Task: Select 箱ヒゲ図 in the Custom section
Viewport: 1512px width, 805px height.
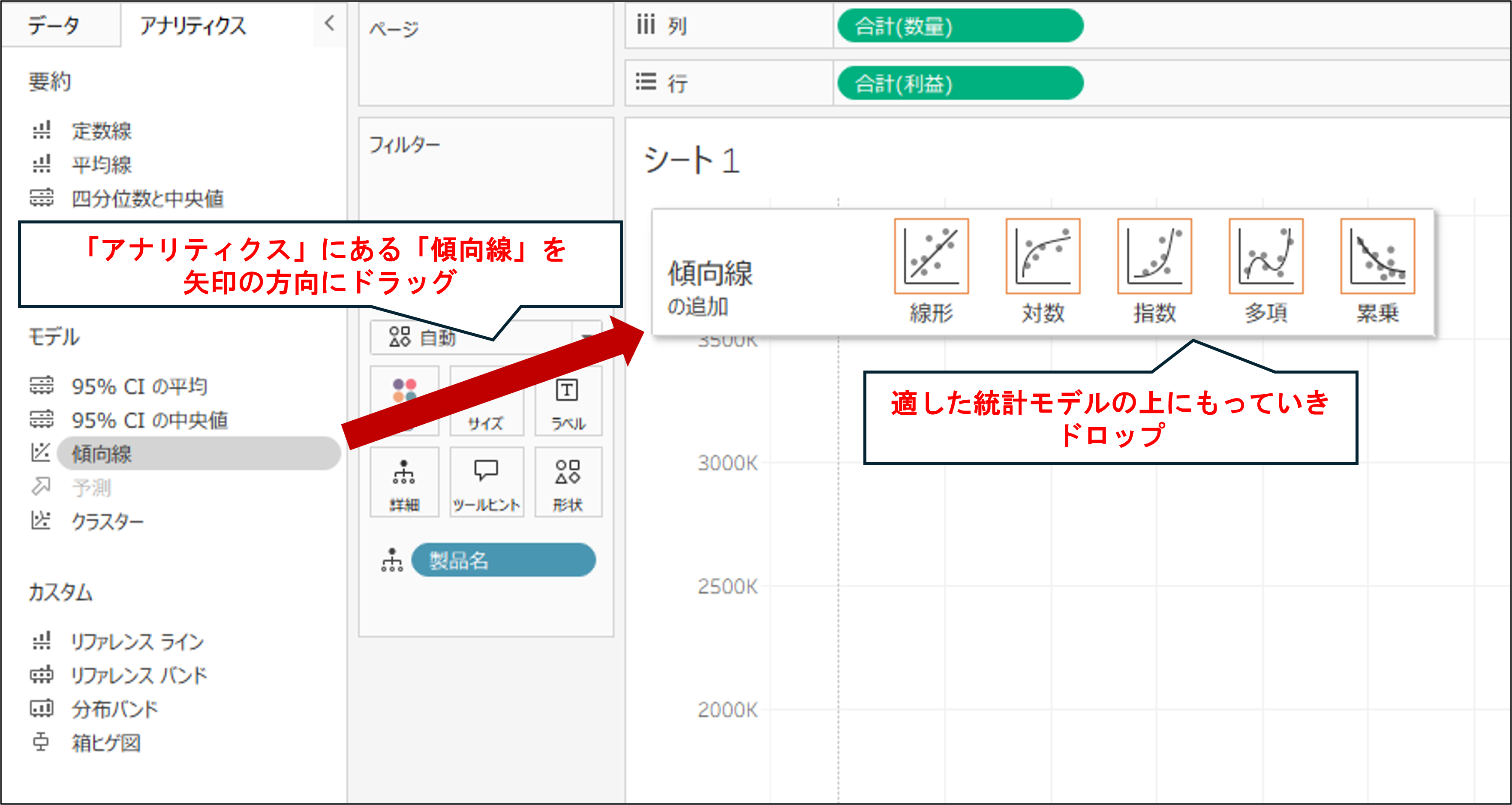Action: pyautogui.click(x=105, y=743)
